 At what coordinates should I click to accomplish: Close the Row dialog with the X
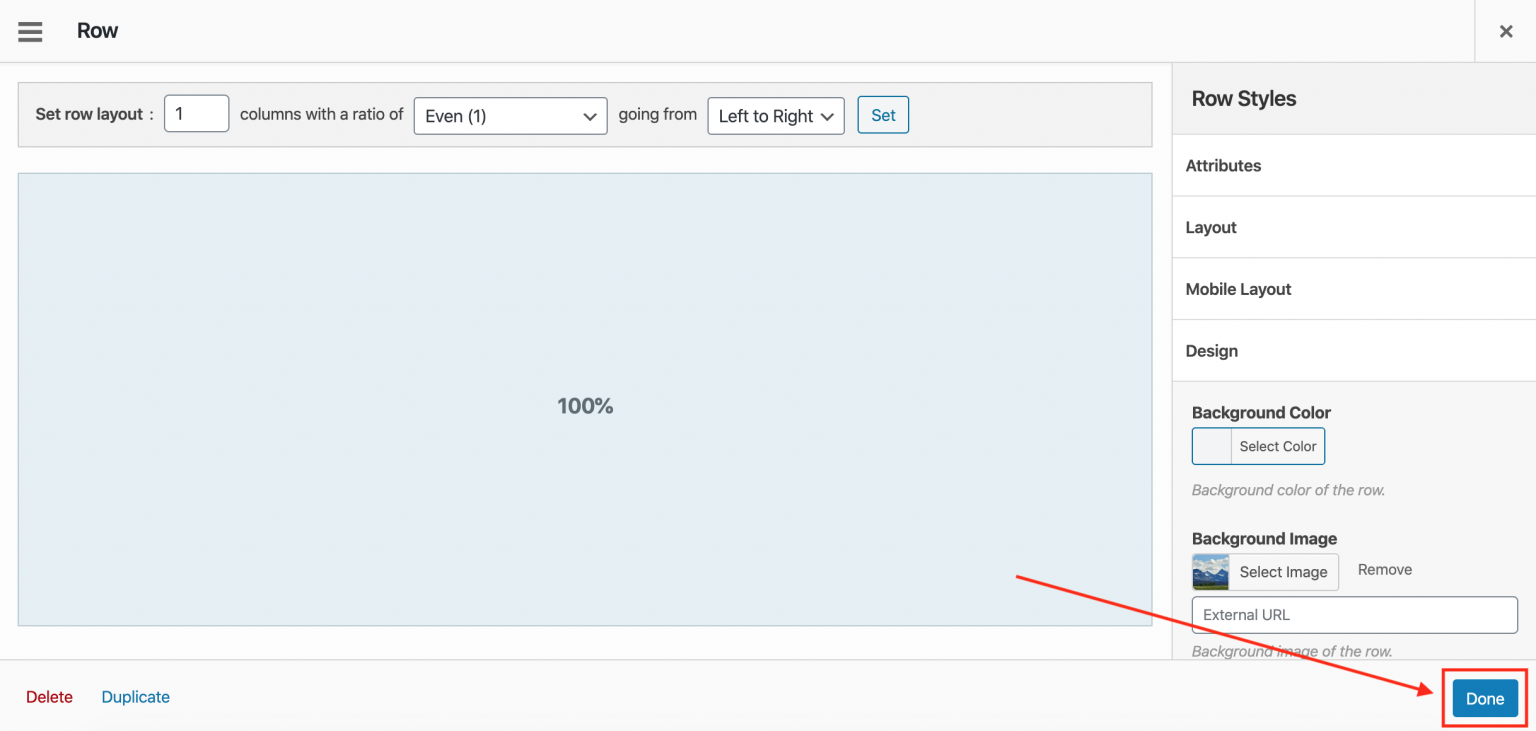[x=1506, y=31]
